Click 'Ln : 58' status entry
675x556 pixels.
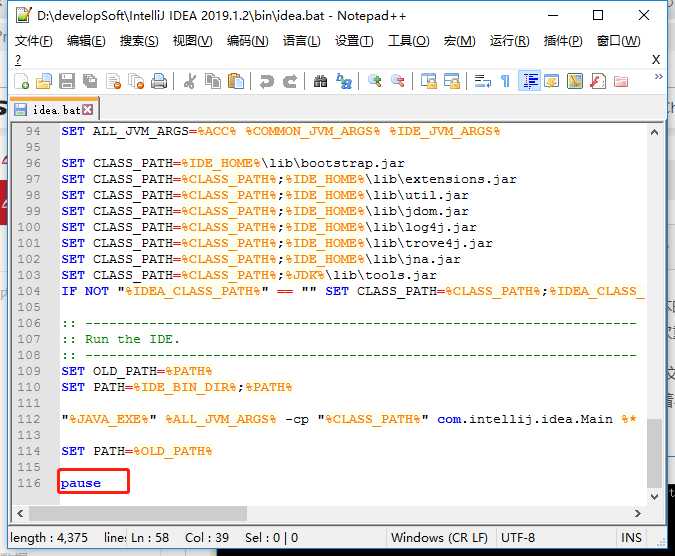(150, 537)
